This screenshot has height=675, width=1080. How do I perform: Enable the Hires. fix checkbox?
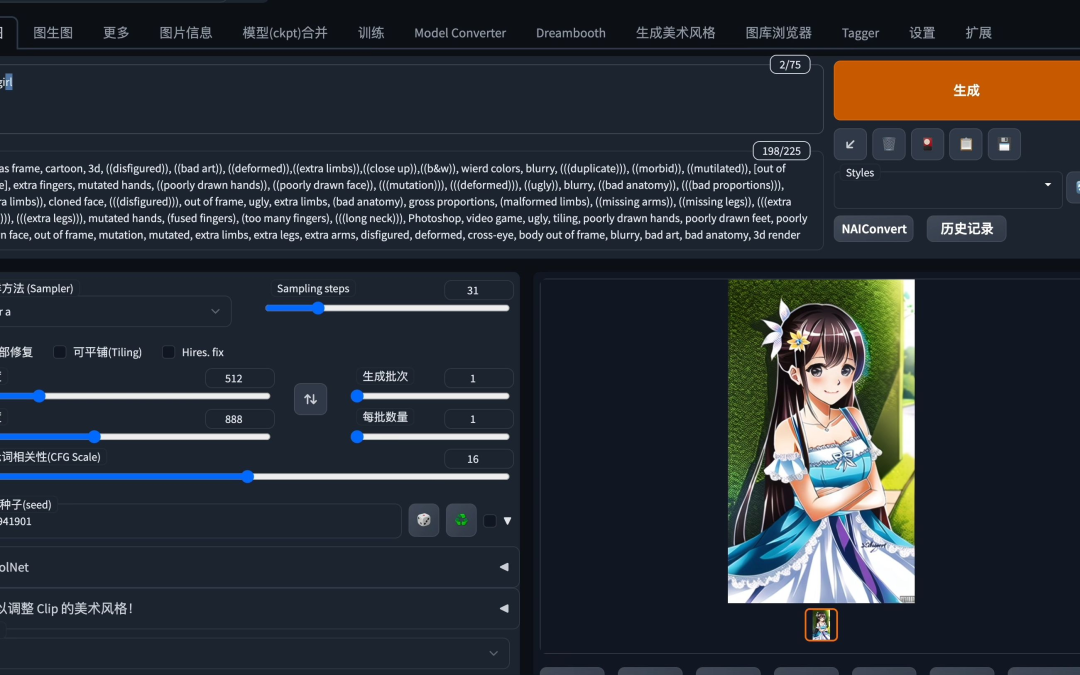(x=168, y=352)
